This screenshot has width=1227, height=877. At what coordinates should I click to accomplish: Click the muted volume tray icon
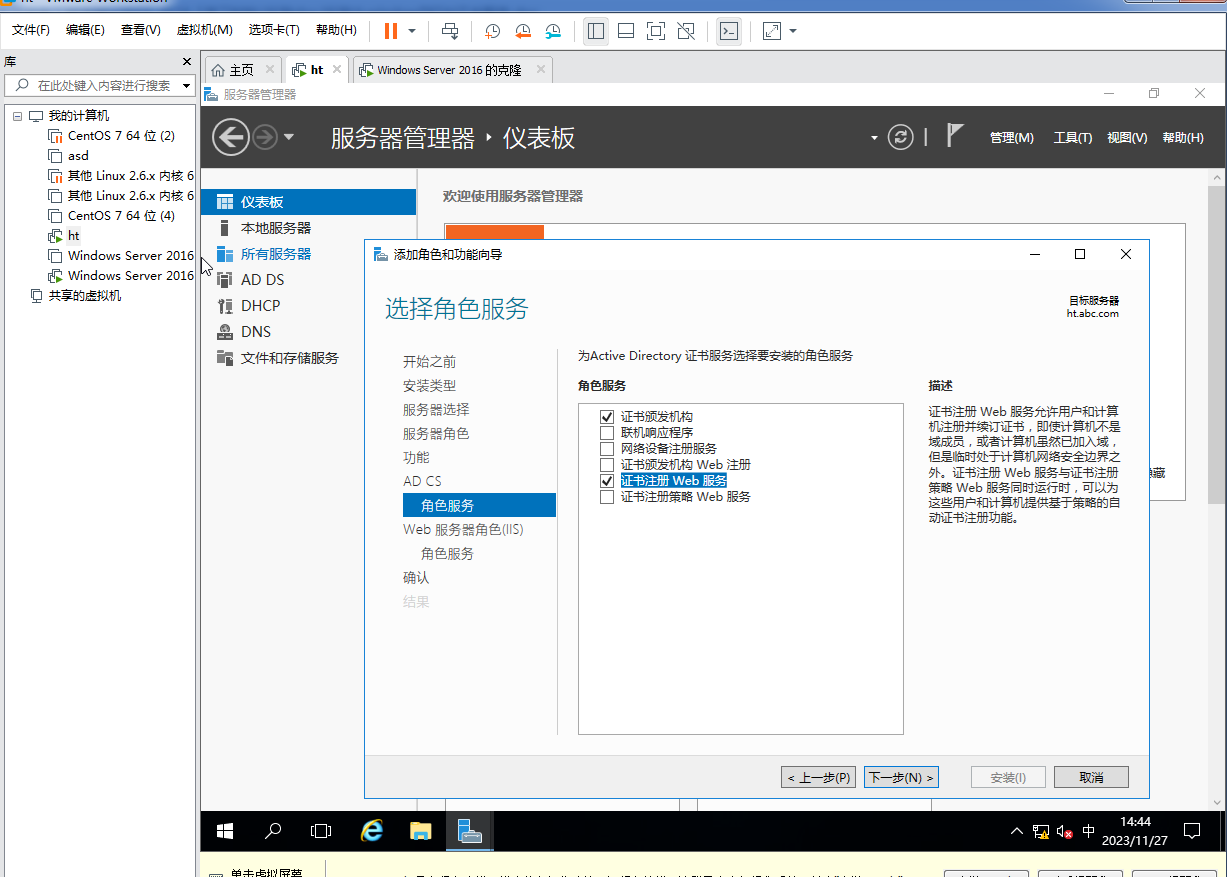click(1065, 831)
